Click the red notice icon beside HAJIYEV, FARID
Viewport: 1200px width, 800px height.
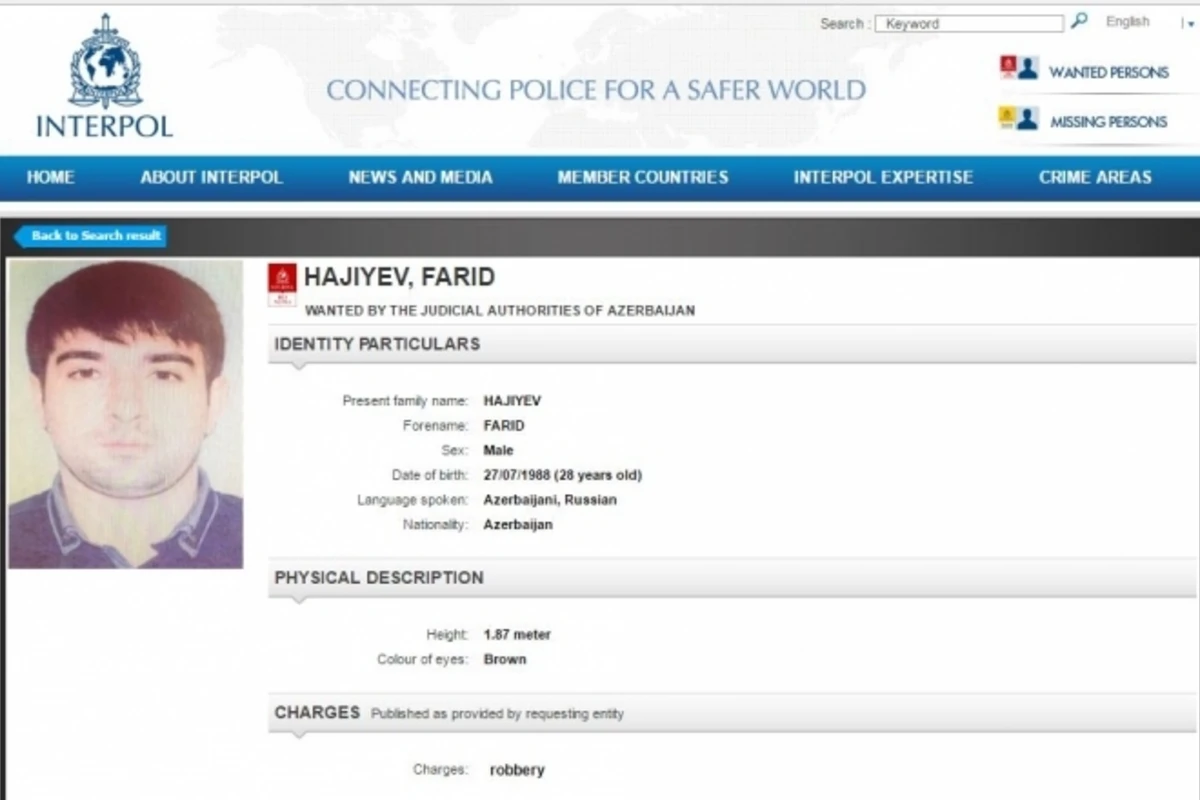[x=282, y=285]
